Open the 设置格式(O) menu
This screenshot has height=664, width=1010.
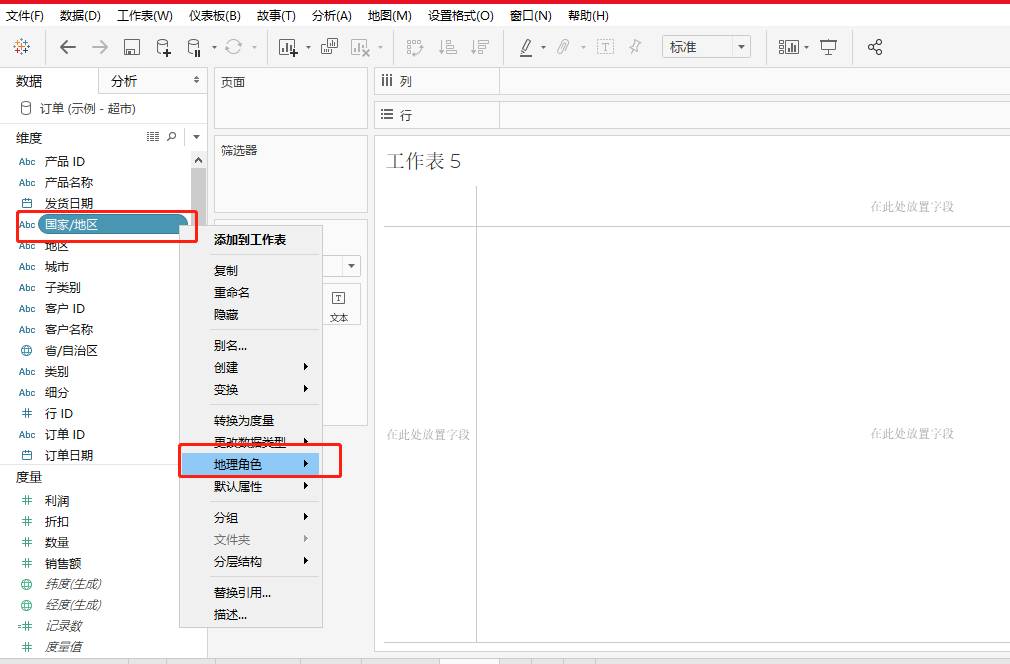(461, 15)
